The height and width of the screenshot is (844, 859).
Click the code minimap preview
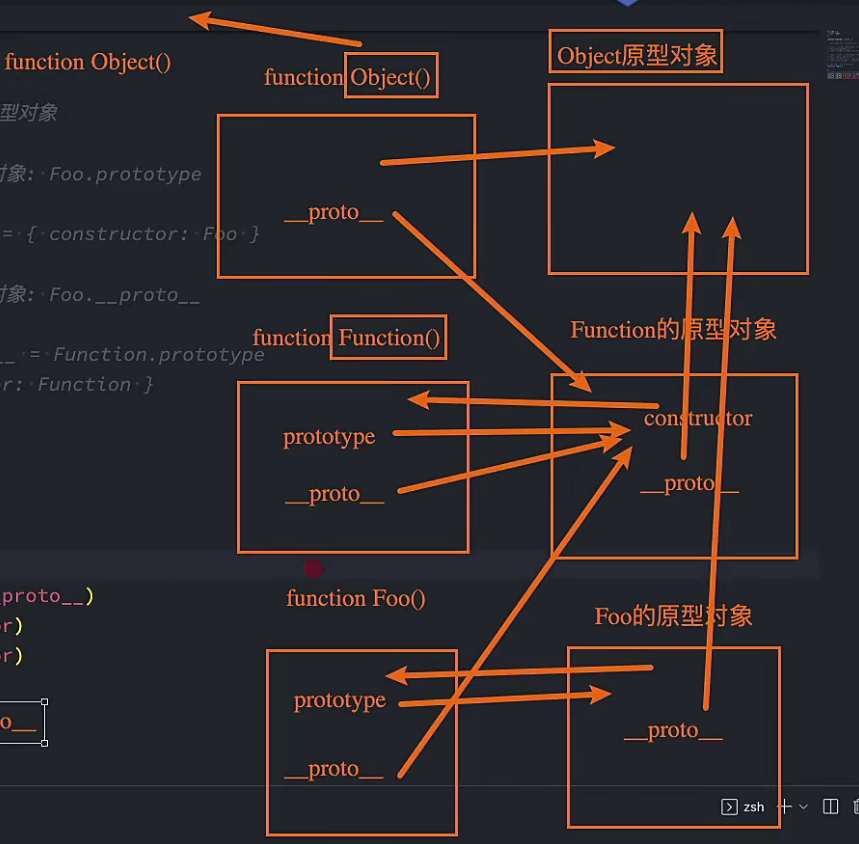(842, 57)
